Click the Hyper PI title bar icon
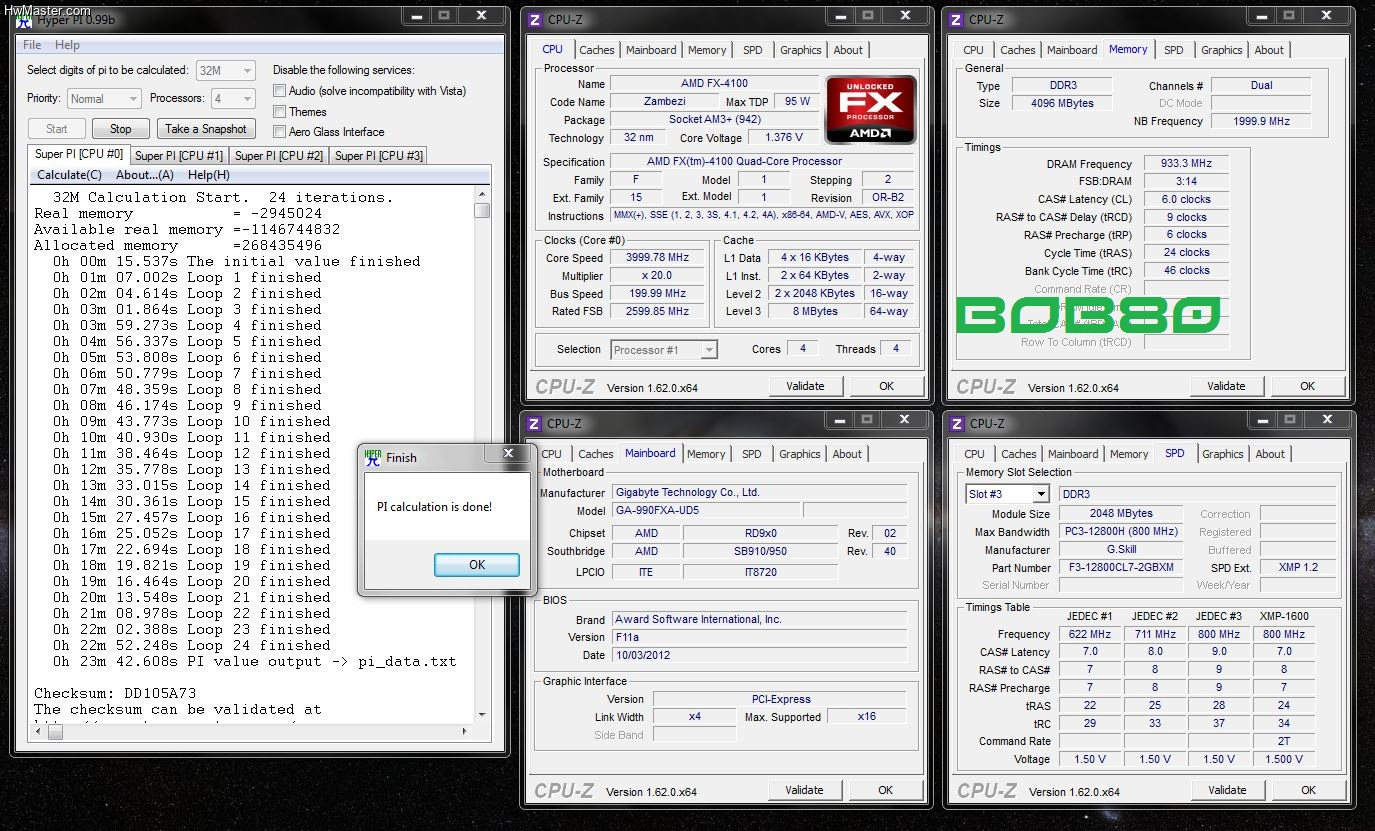1375x831 pixels. (24, 19)
